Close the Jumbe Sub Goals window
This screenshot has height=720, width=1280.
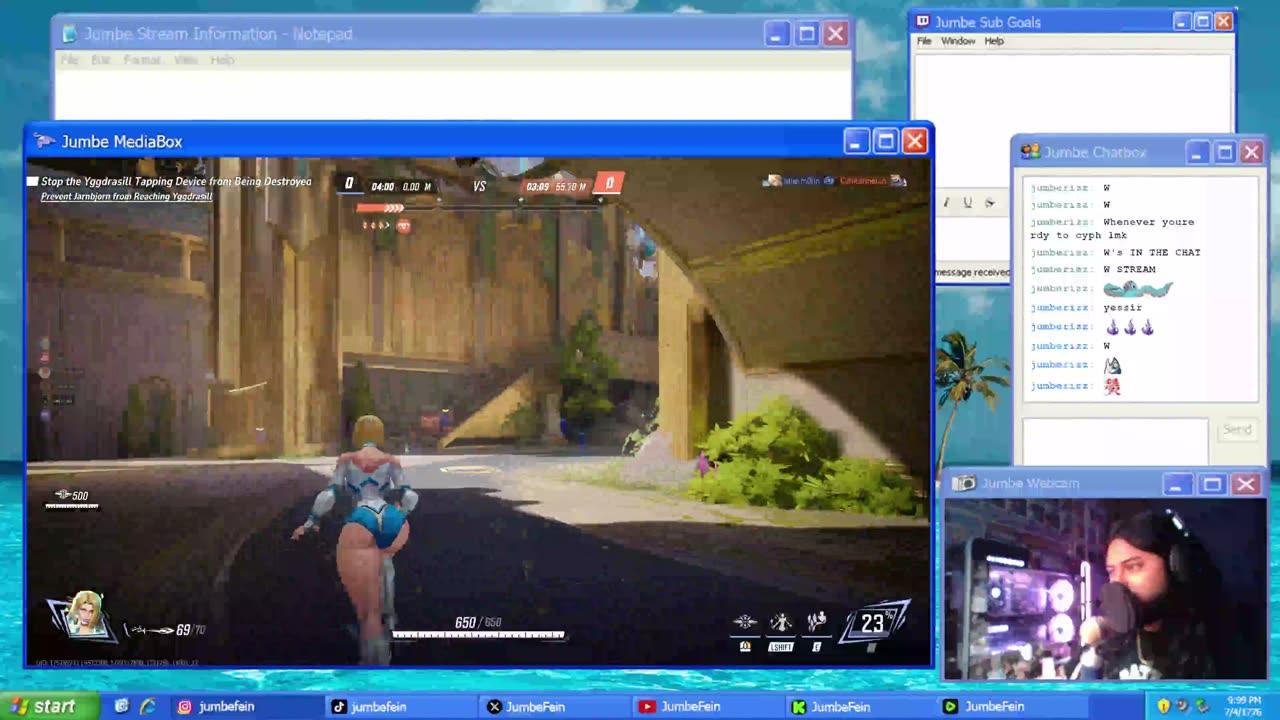click(x=1223, y=21)
